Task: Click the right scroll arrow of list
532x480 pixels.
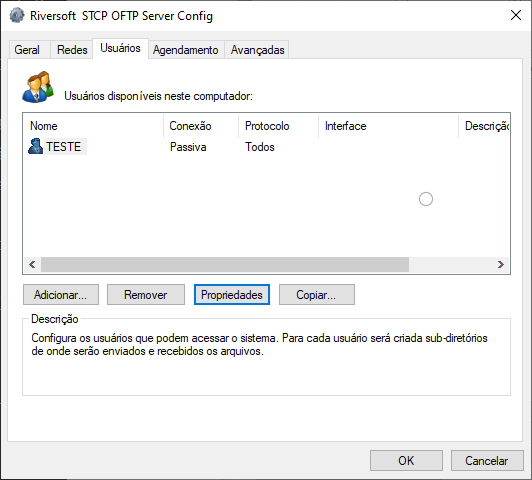Action: [501, 265]
